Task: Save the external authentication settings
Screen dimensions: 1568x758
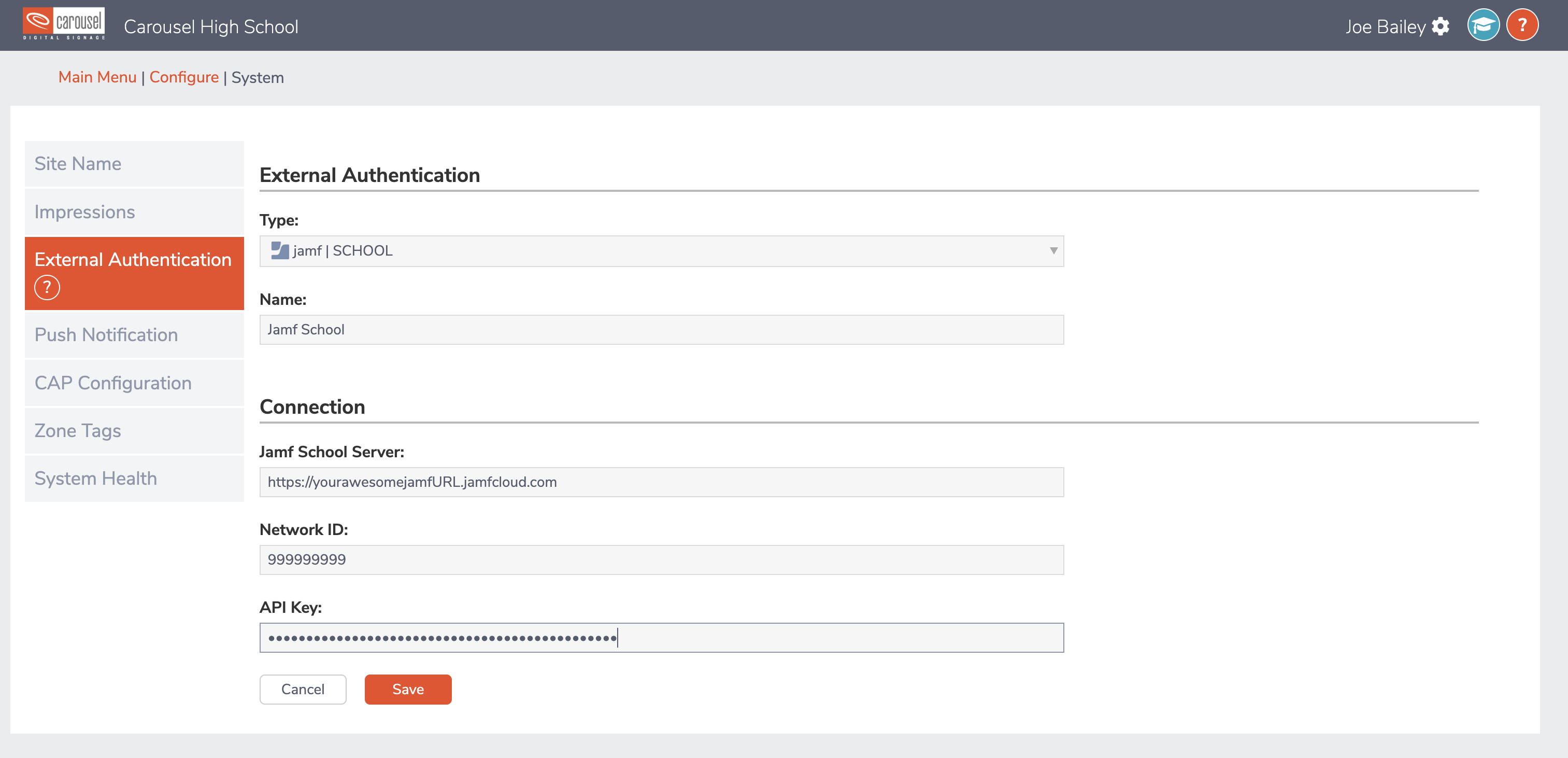Action: (x=408, y=689)
